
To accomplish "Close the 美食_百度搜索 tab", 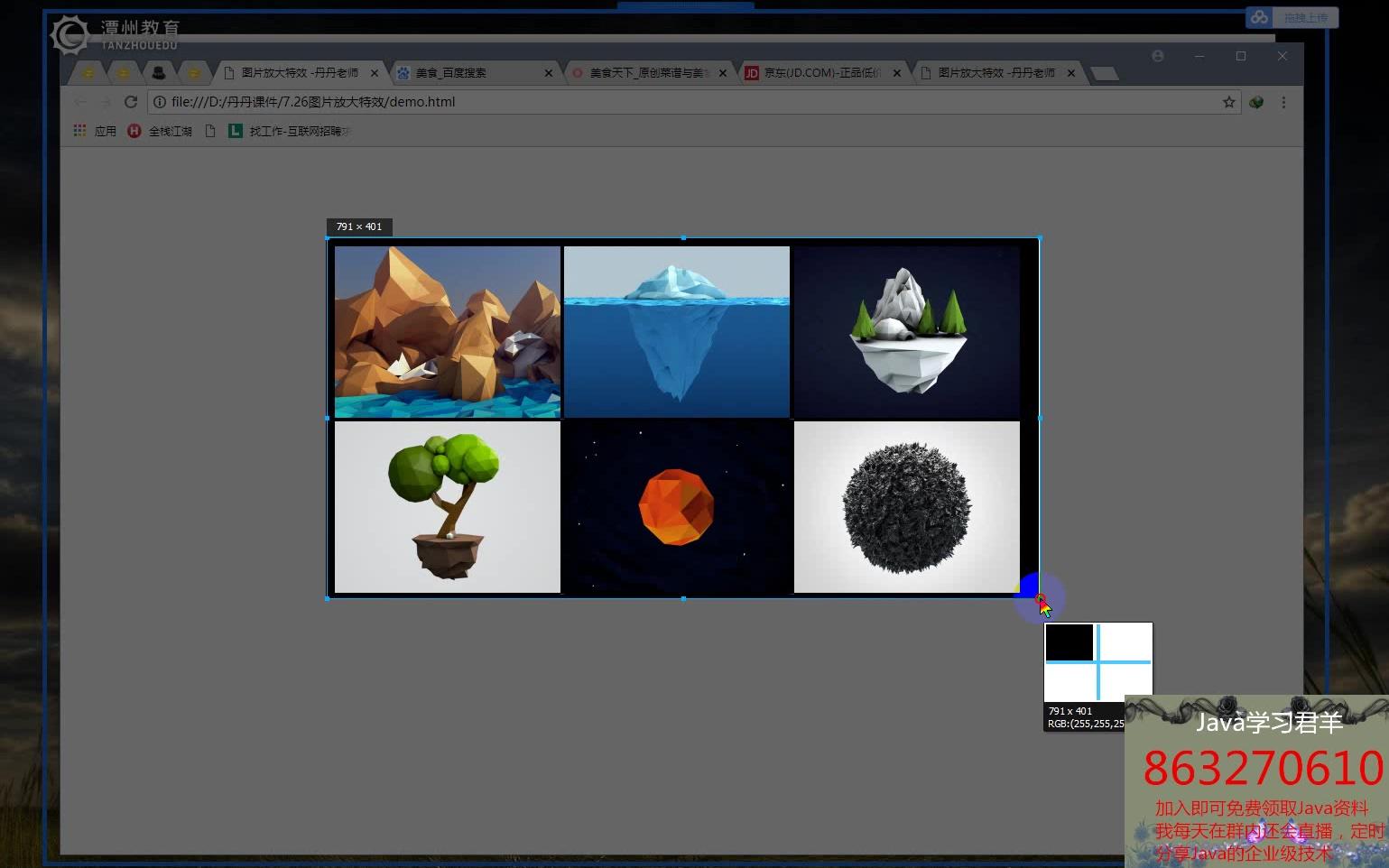I will pos(549,73).
